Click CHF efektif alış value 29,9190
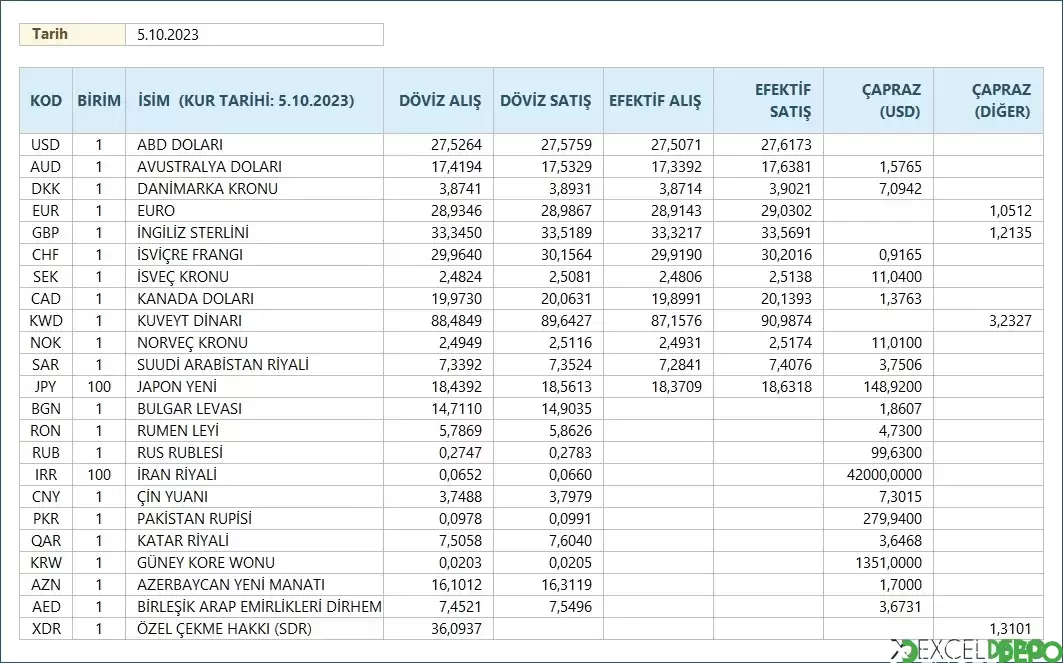 coord(658,255)
